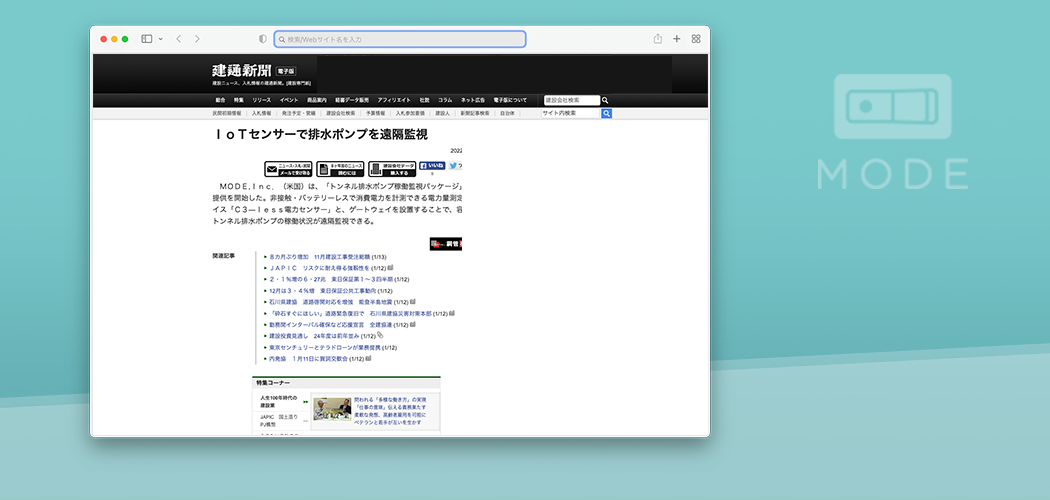Click the blue サイト内検索 search button
Image resolution: width=1050 pixels, height=500 pixels.
pyautogui.click(x=606, y=113)
